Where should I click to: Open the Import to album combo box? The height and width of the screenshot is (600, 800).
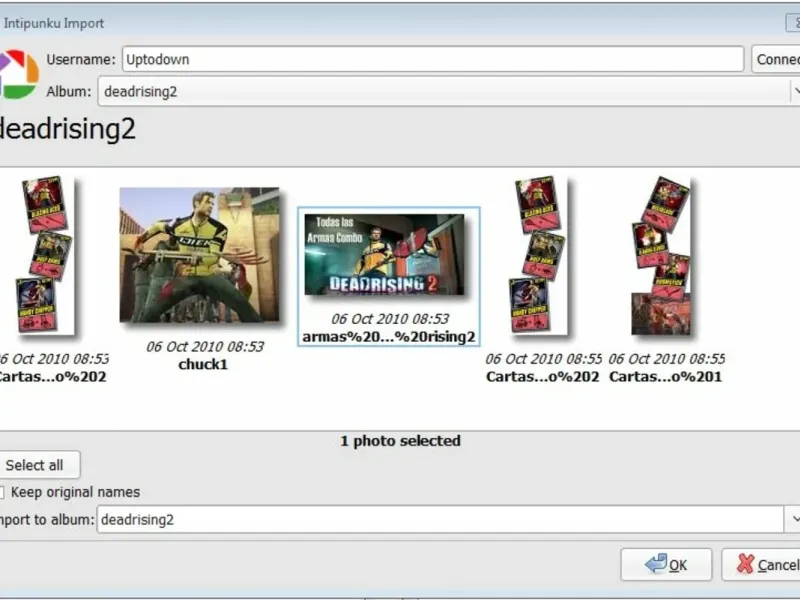point(440,519)
